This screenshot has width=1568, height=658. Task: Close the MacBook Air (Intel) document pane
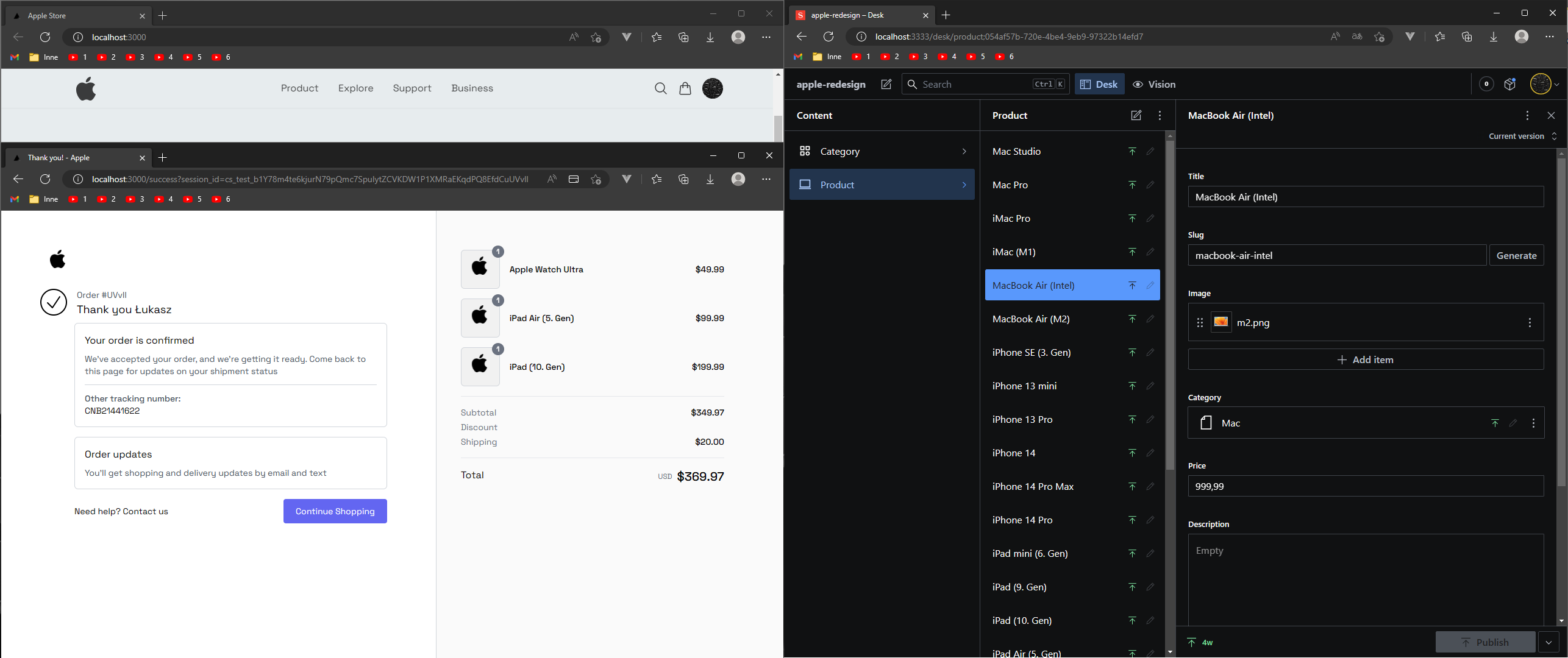tap(1551, 115)
